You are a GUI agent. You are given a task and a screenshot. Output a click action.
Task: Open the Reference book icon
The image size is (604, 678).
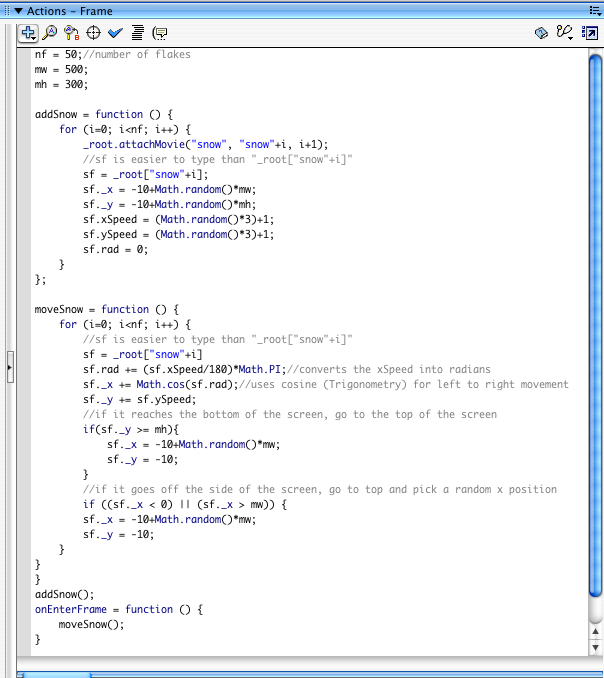click(541, 33)
